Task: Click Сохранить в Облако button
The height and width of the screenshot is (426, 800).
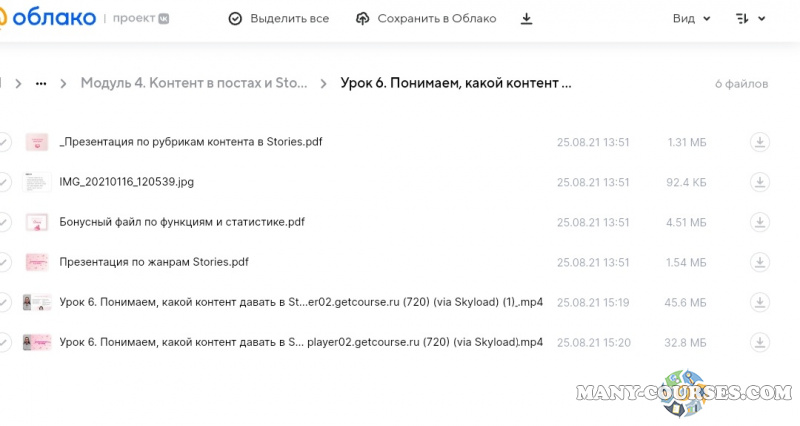Action: [x=426, y=19]
